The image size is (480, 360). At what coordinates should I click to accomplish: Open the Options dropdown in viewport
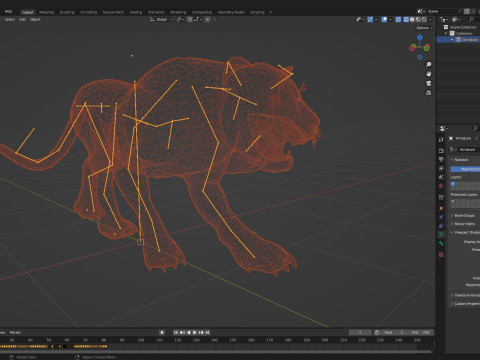(424, 28)
